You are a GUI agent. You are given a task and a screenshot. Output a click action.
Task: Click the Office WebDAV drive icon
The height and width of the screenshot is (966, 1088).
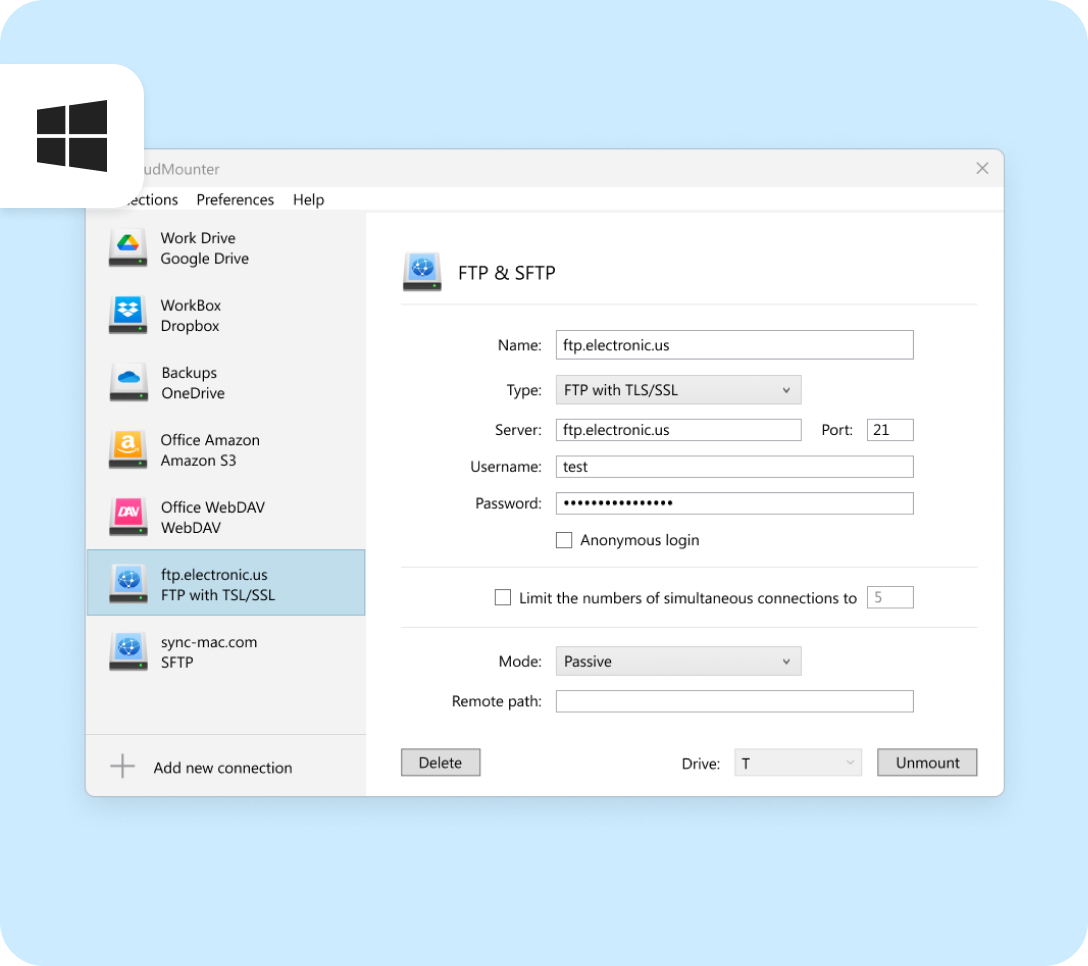point(128,517)
